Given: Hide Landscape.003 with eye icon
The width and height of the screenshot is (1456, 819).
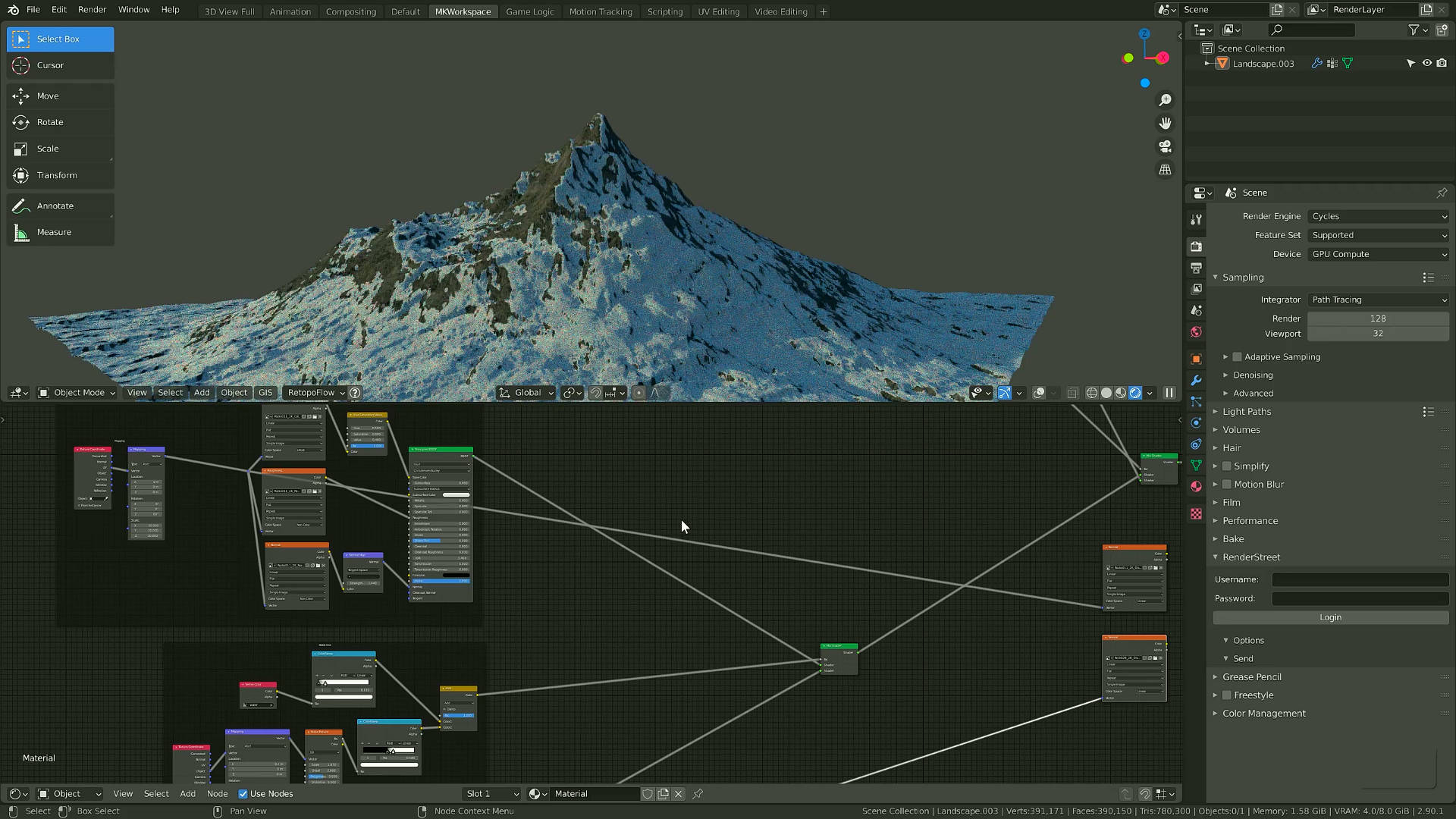Looking at the screenshot, I should pos(1426,64).
